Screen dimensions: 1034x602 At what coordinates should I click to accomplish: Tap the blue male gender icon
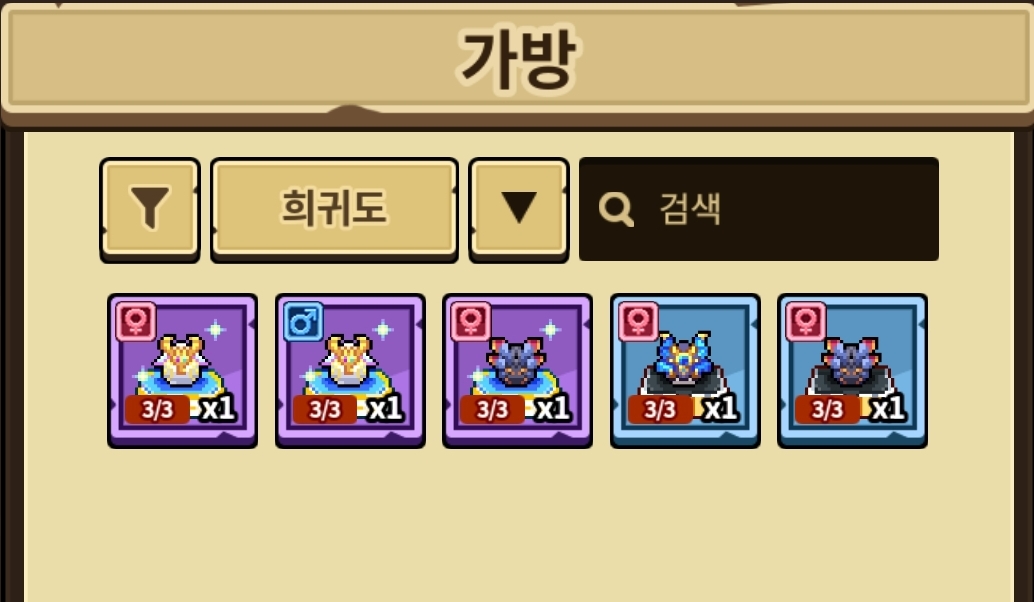click(x=303, y=322)
